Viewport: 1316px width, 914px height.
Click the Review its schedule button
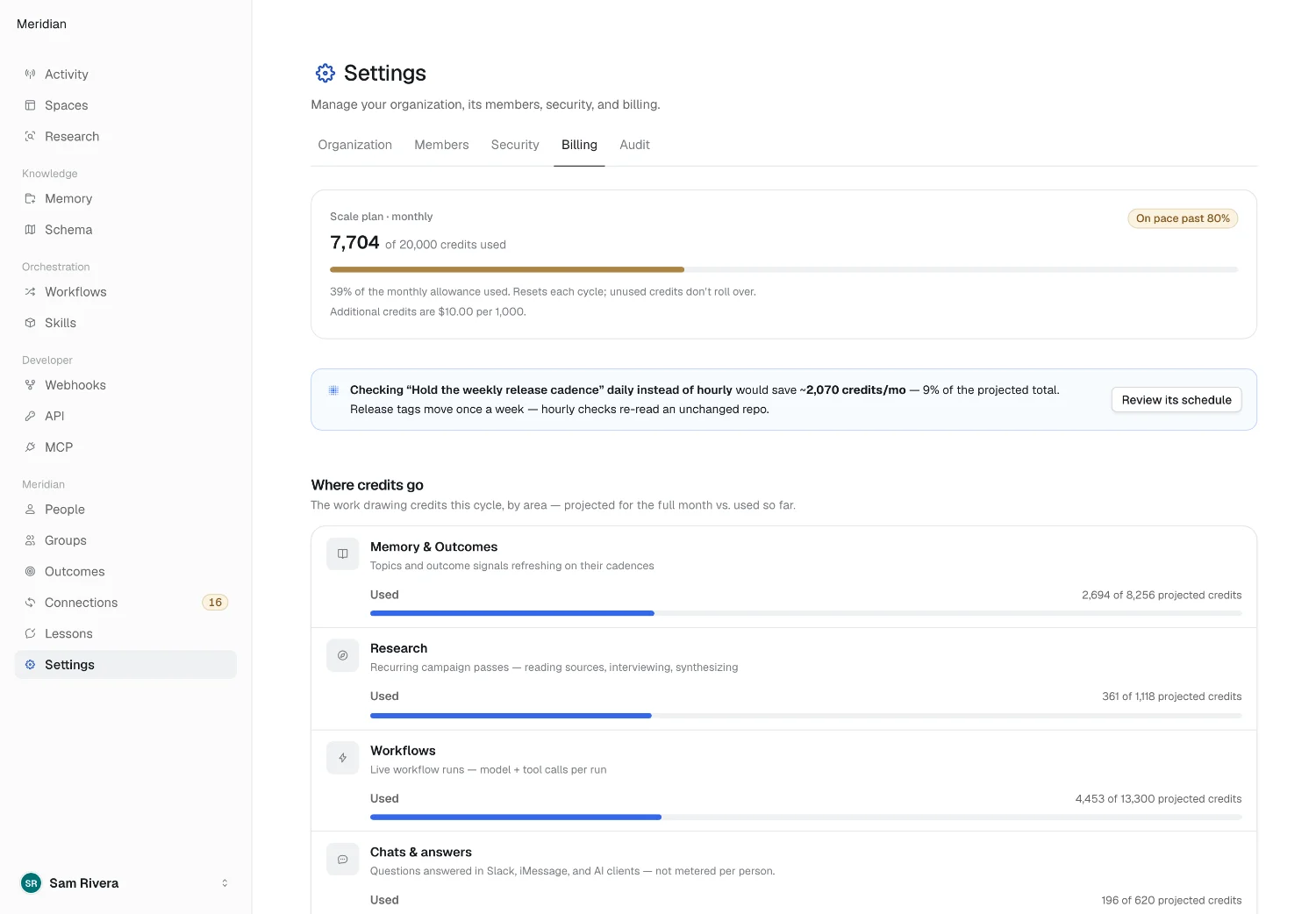point(1177,400)
